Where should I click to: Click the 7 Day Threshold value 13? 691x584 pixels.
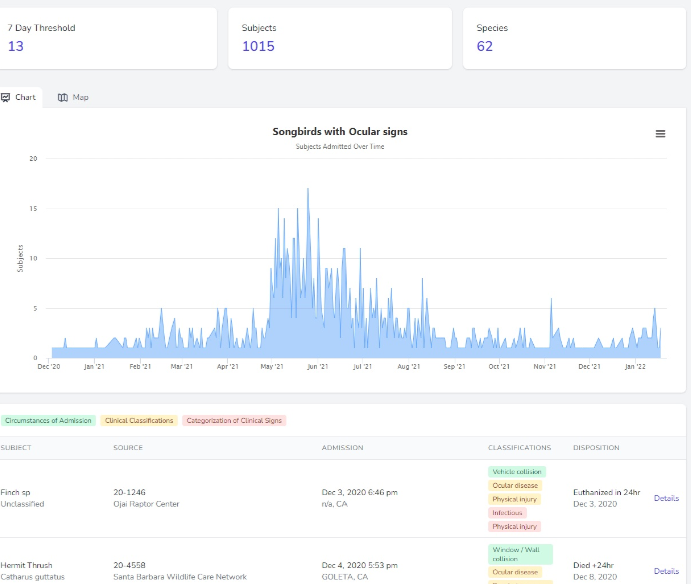16,46
